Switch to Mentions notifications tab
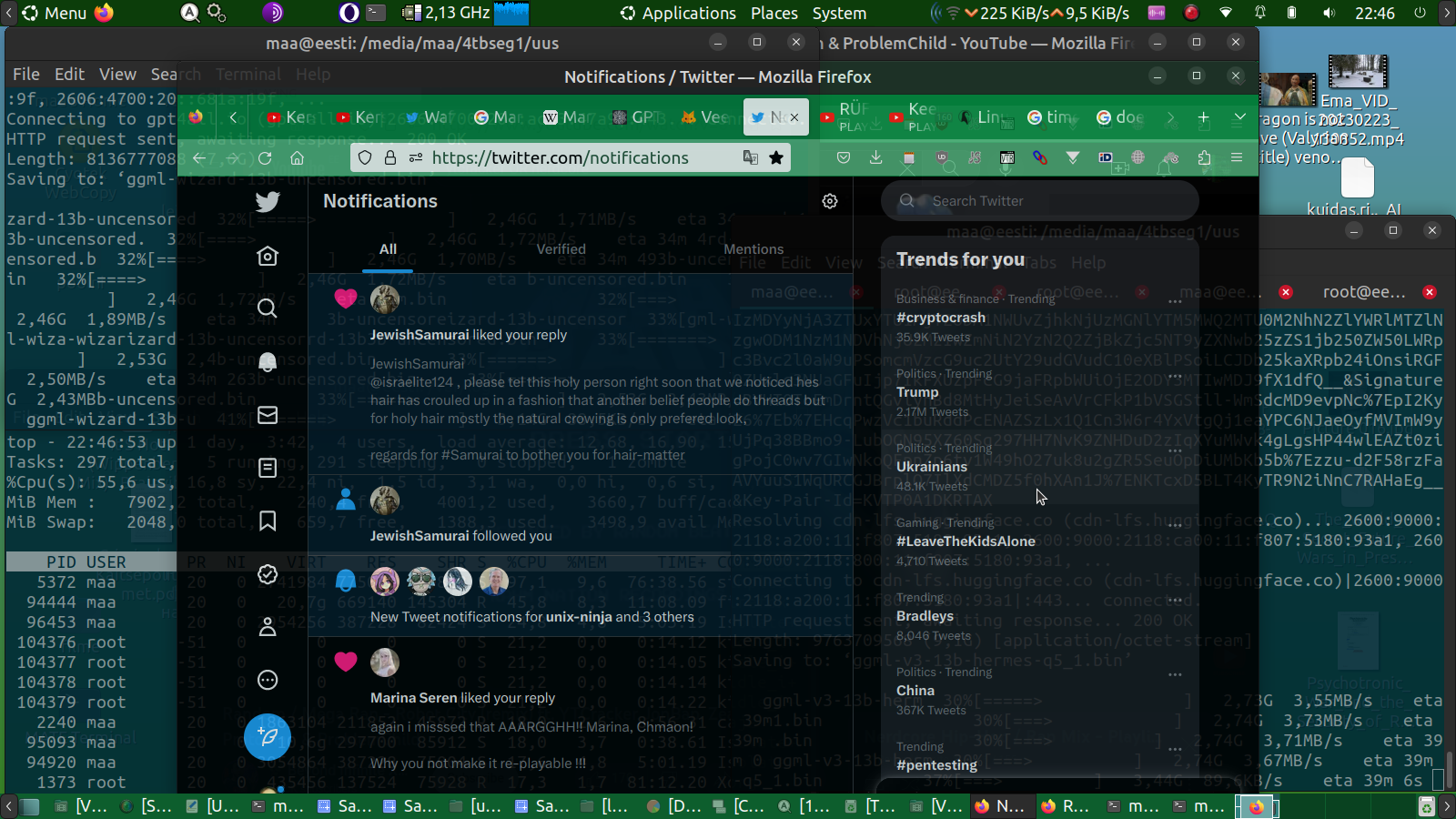Image resolution: width=1456 pixels, height=819 pixels. (x=753, y=249)
